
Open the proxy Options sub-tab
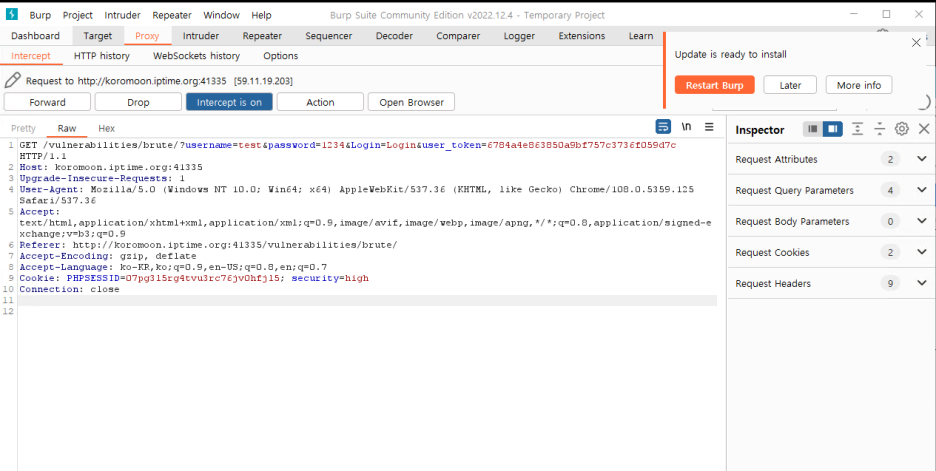[x=281, y=56]
